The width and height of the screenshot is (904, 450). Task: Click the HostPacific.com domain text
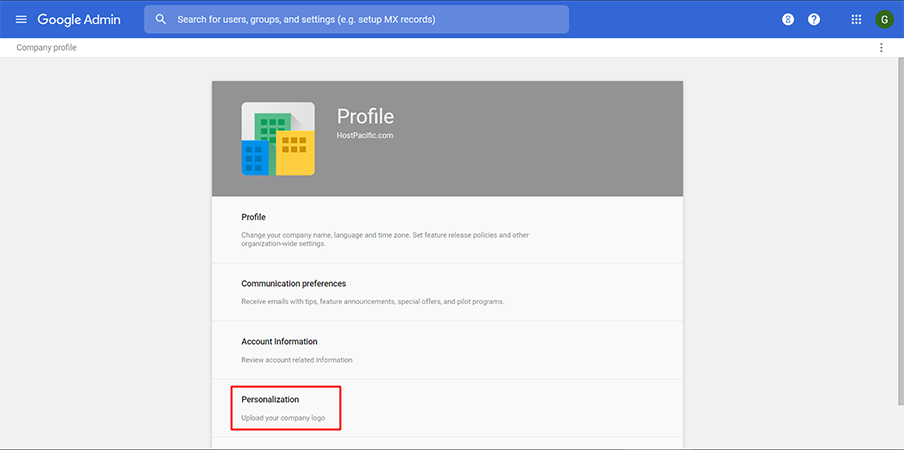coord(364,135)
